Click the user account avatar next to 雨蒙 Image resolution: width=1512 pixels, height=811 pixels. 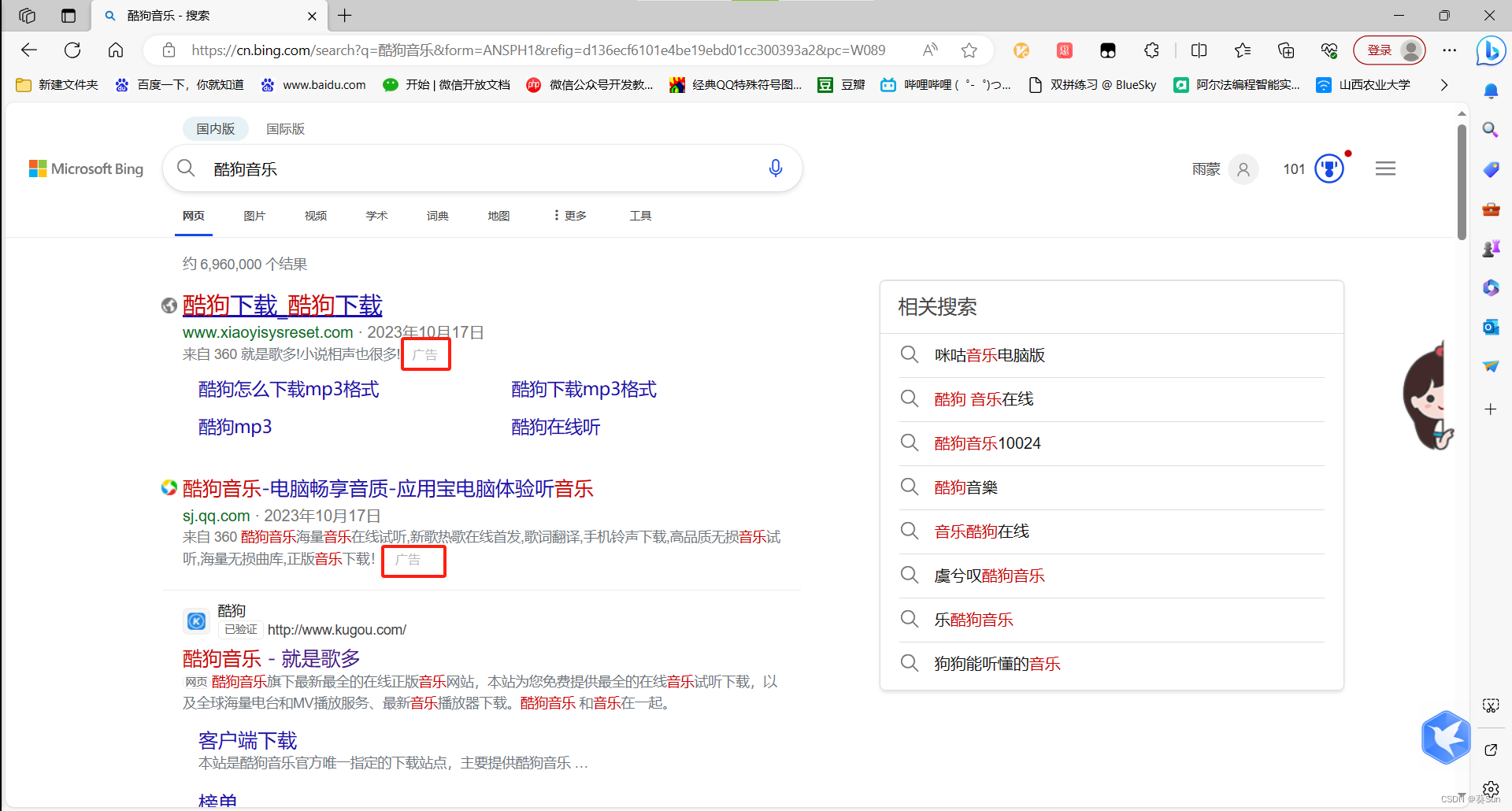tap(1243, 168)
